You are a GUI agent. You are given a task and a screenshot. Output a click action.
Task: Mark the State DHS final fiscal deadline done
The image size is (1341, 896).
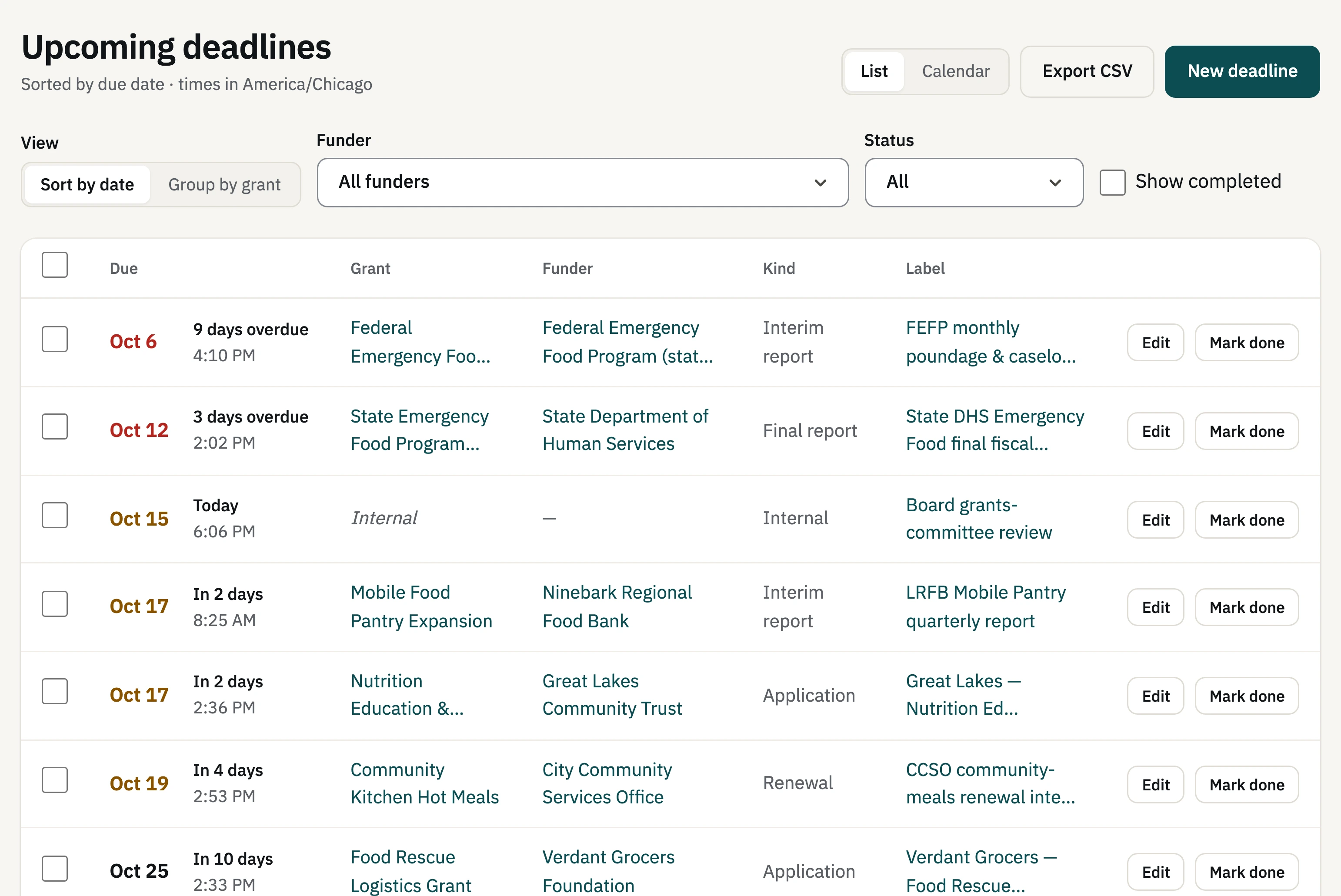[x=1247, y=431]
